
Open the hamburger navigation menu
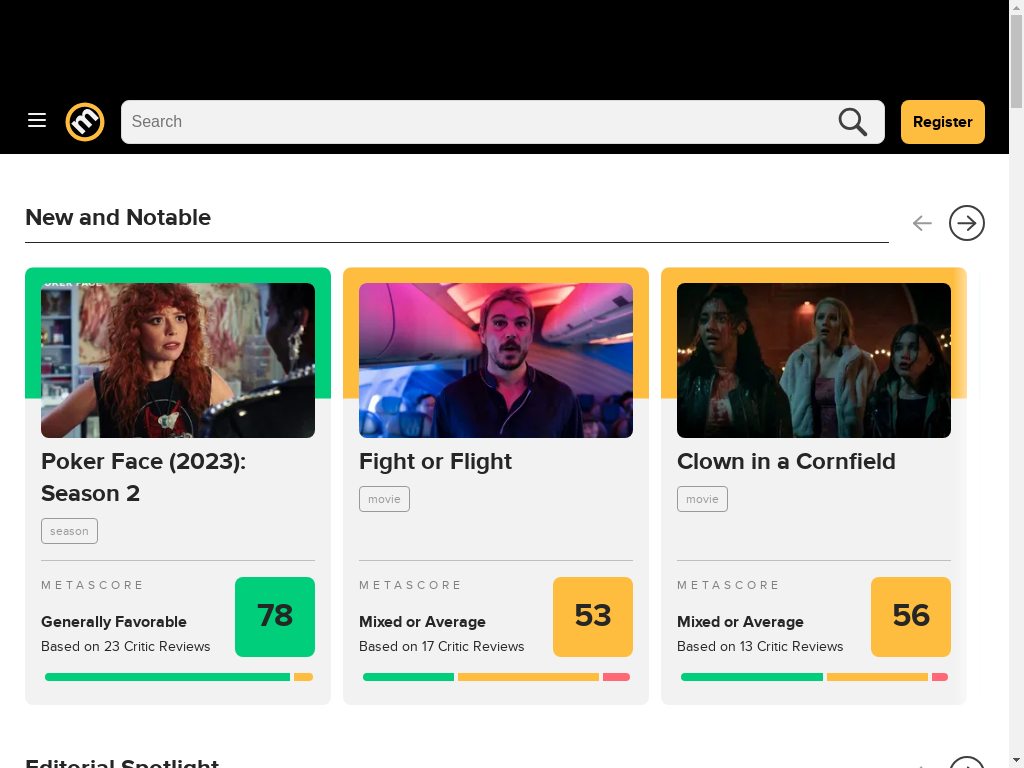click(37, 121)
